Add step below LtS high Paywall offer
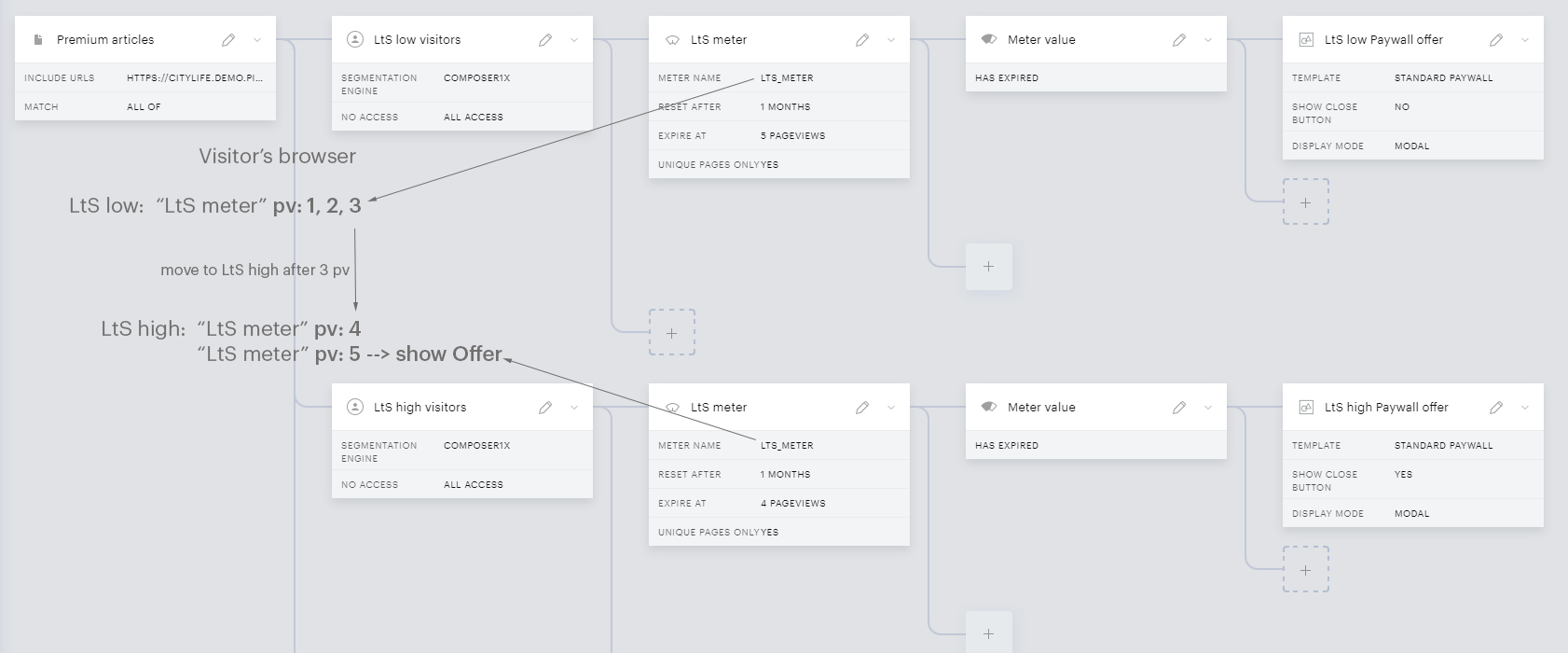Viewport: 1568px width, 653px height. pyautogui.click(x=1306, y=570)
